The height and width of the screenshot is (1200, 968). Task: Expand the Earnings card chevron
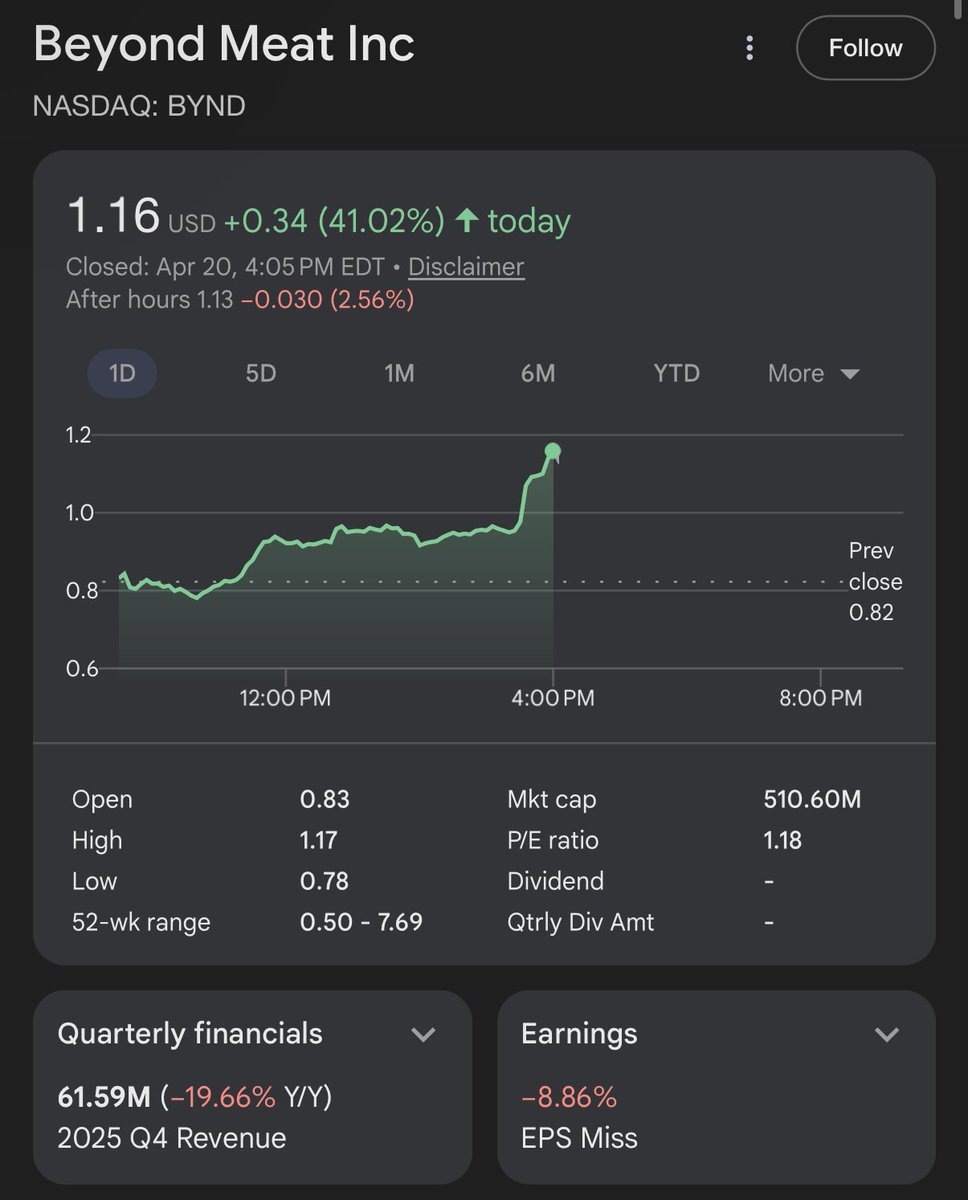887,1034
